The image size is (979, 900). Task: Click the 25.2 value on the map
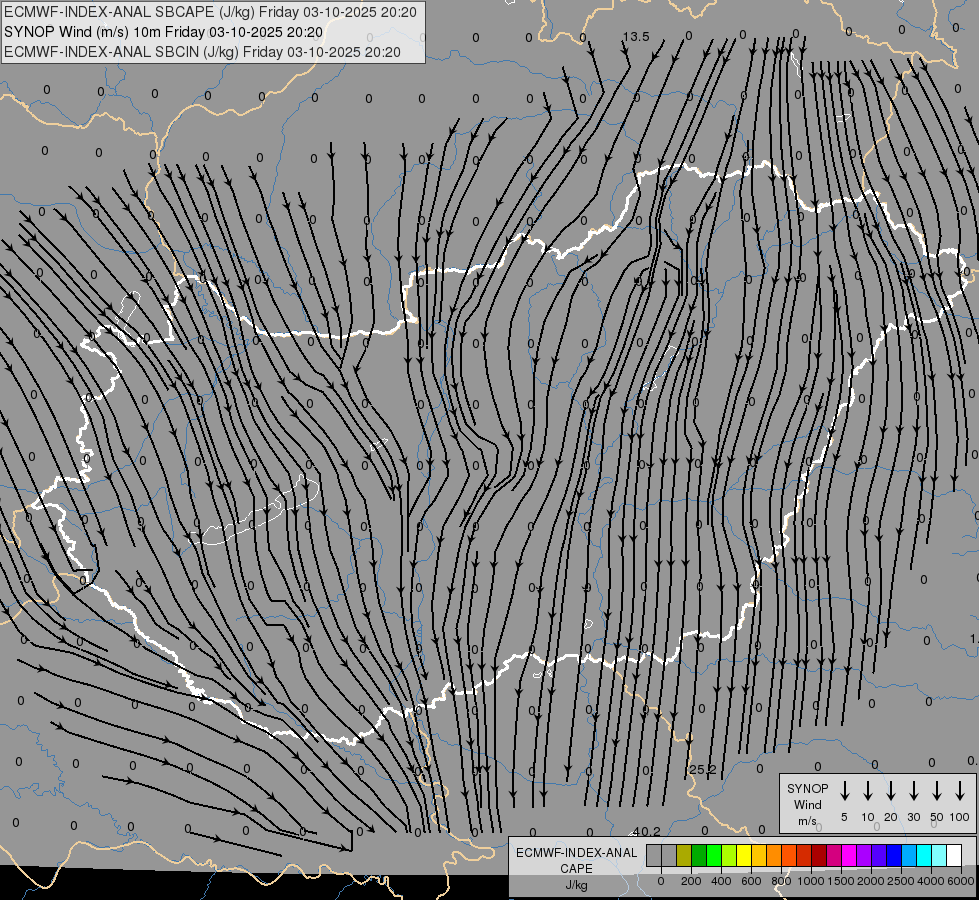[x=703, y=769]
